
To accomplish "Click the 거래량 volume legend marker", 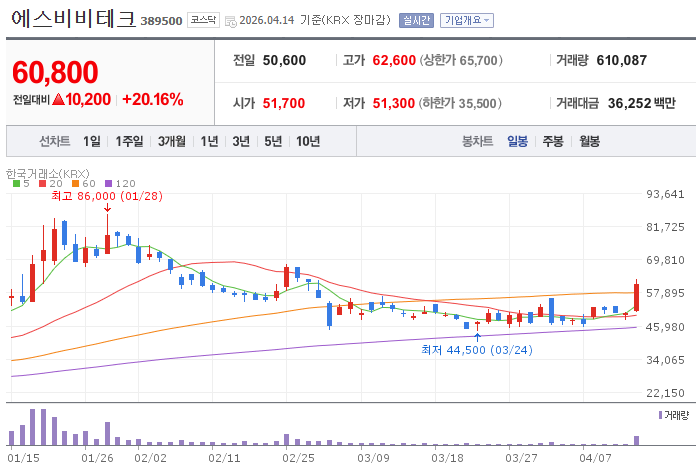I will pos(660,415).
